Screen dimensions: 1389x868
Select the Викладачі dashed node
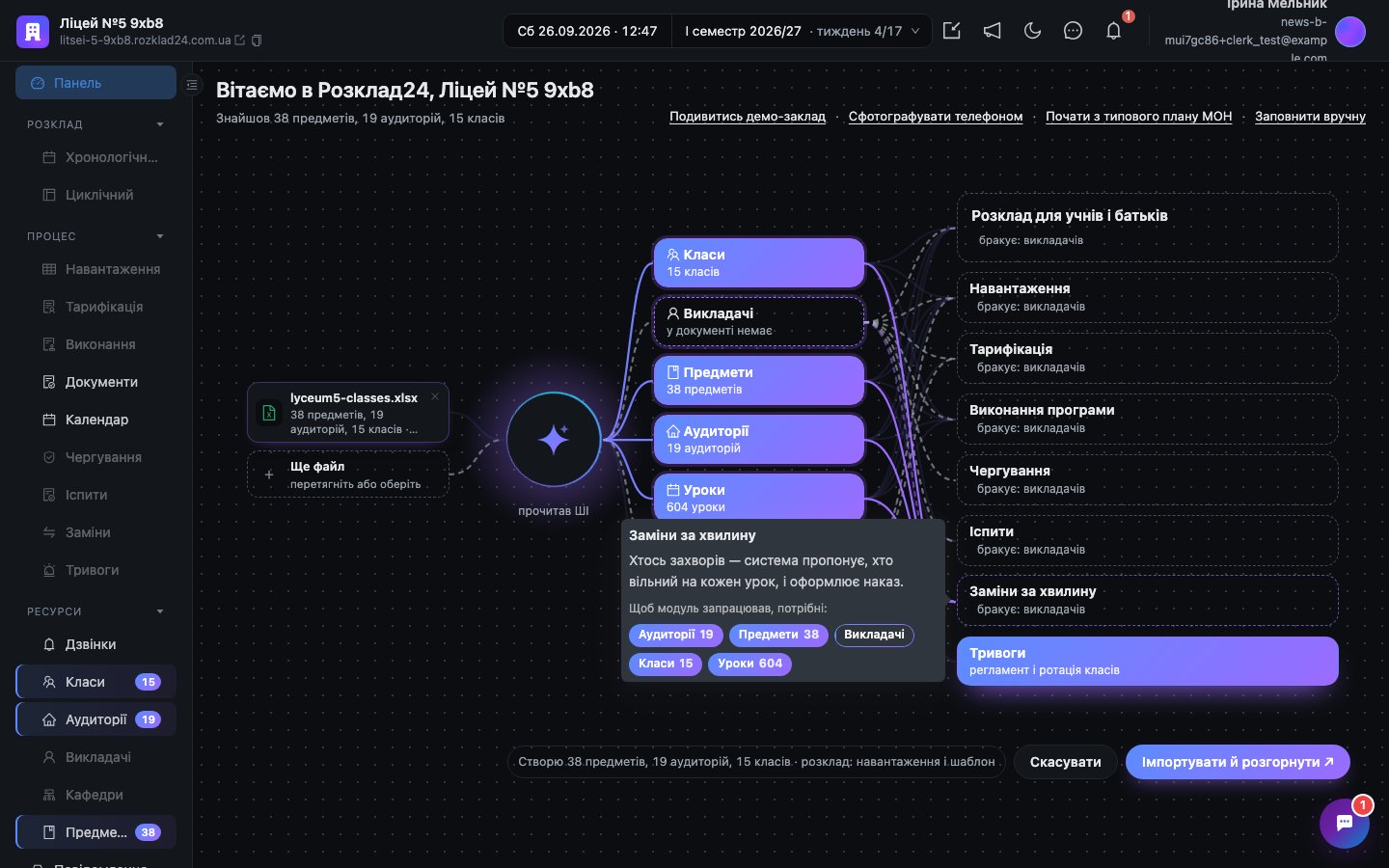coord(759,321)
